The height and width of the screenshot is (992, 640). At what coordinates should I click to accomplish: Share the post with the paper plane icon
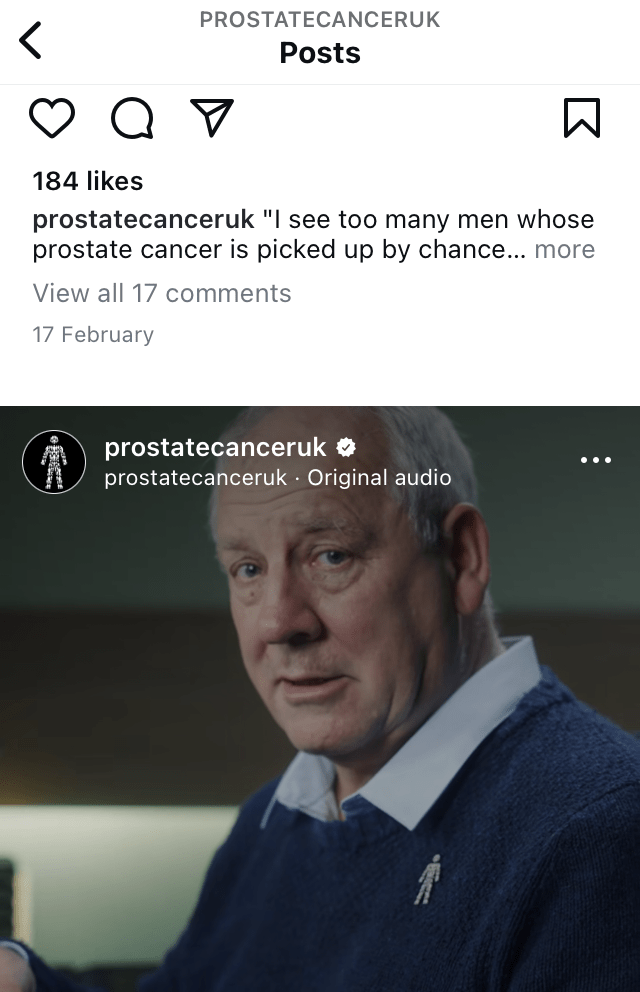click(212, 118)
